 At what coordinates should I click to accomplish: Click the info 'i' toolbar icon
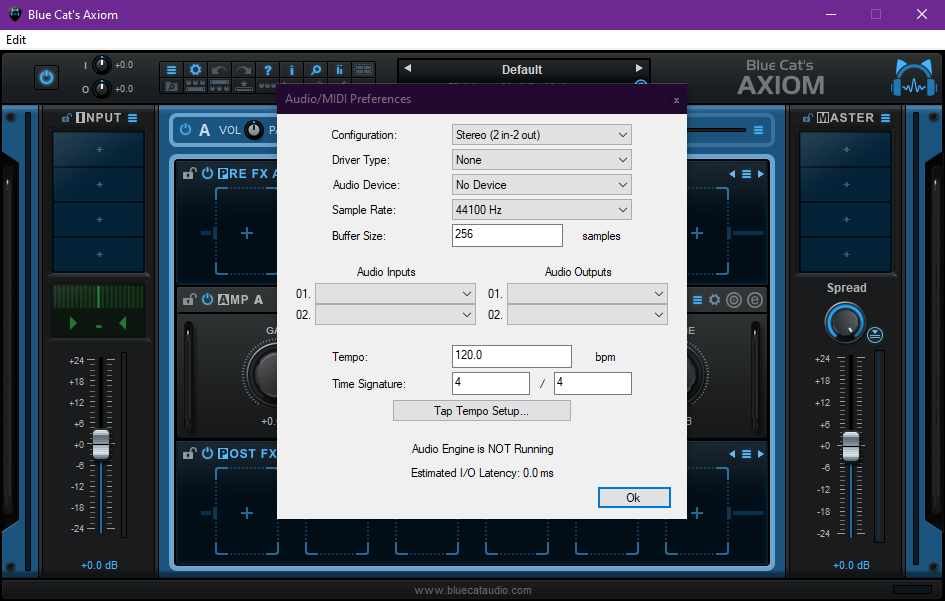[x=292, y=70]
